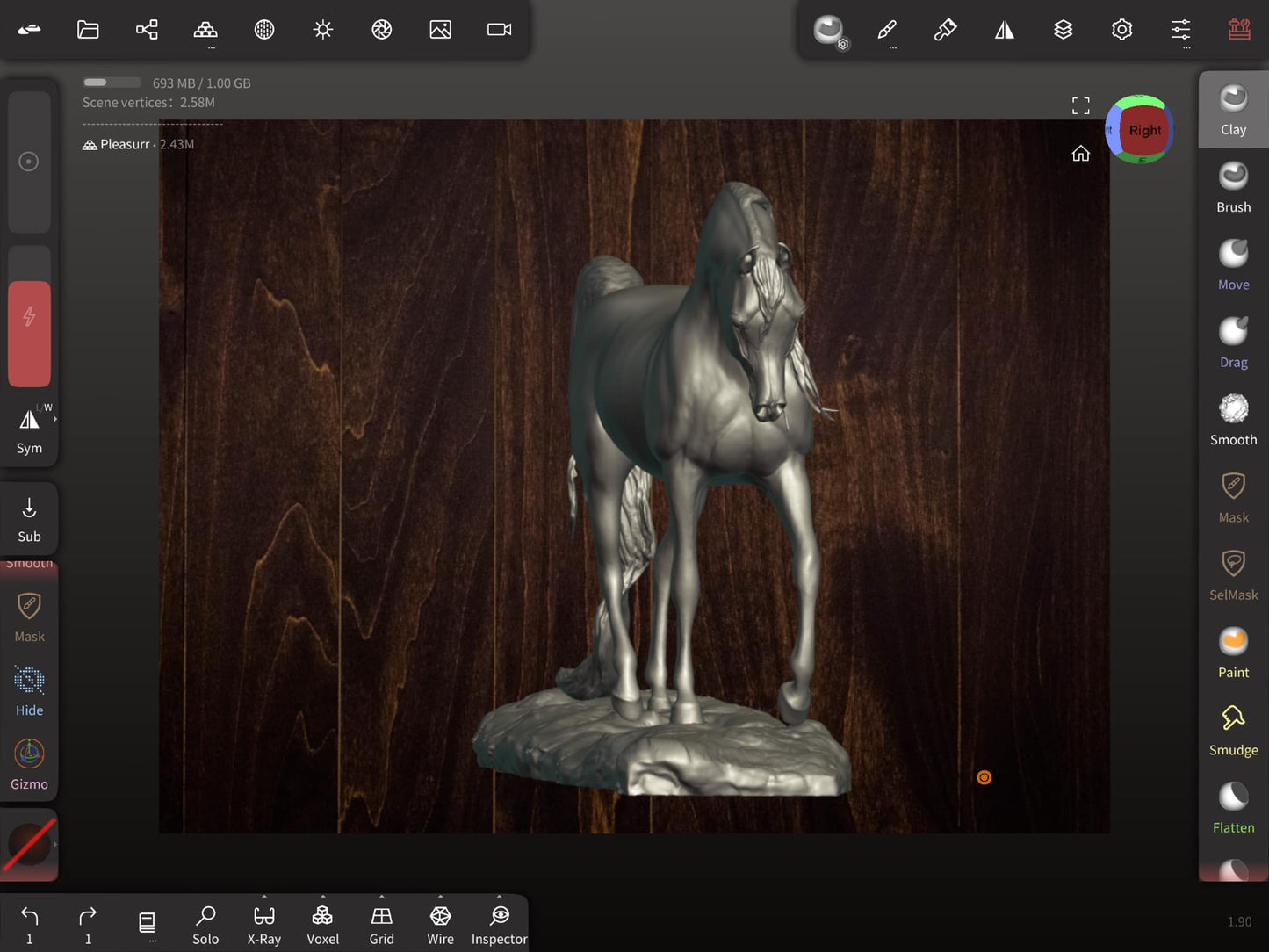This screenshot has width=1269, height=952.
Task: Adjust the radius slider with circle icon
Action: point(29,162)
